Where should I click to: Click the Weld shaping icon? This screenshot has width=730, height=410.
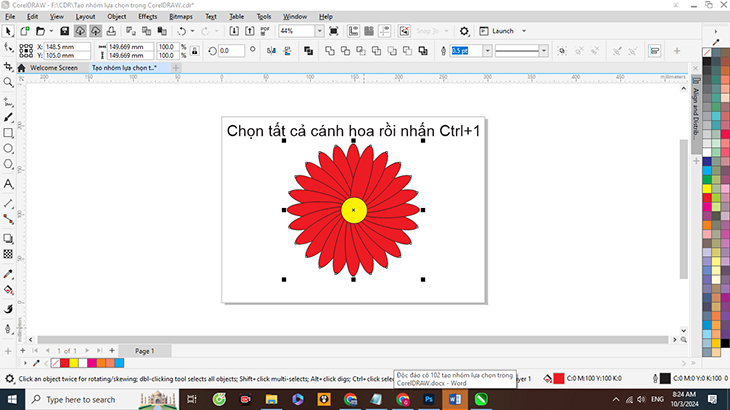pos(330,51)
